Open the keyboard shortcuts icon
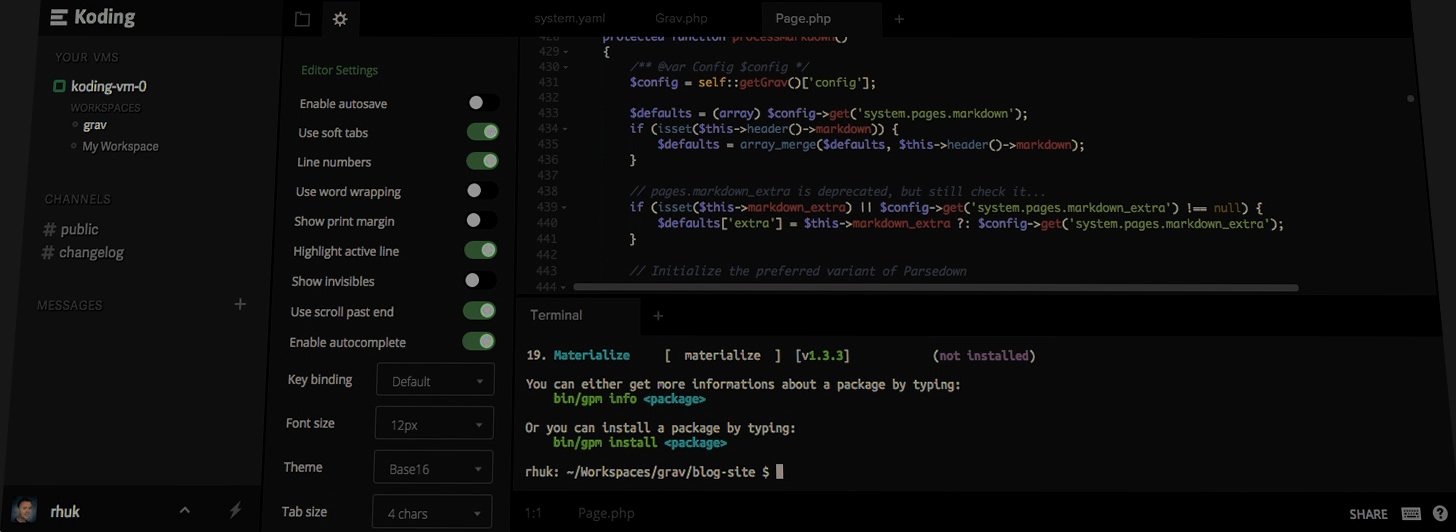The width and height of the screenshot is (1456, 532). (x=1411, y=513)
